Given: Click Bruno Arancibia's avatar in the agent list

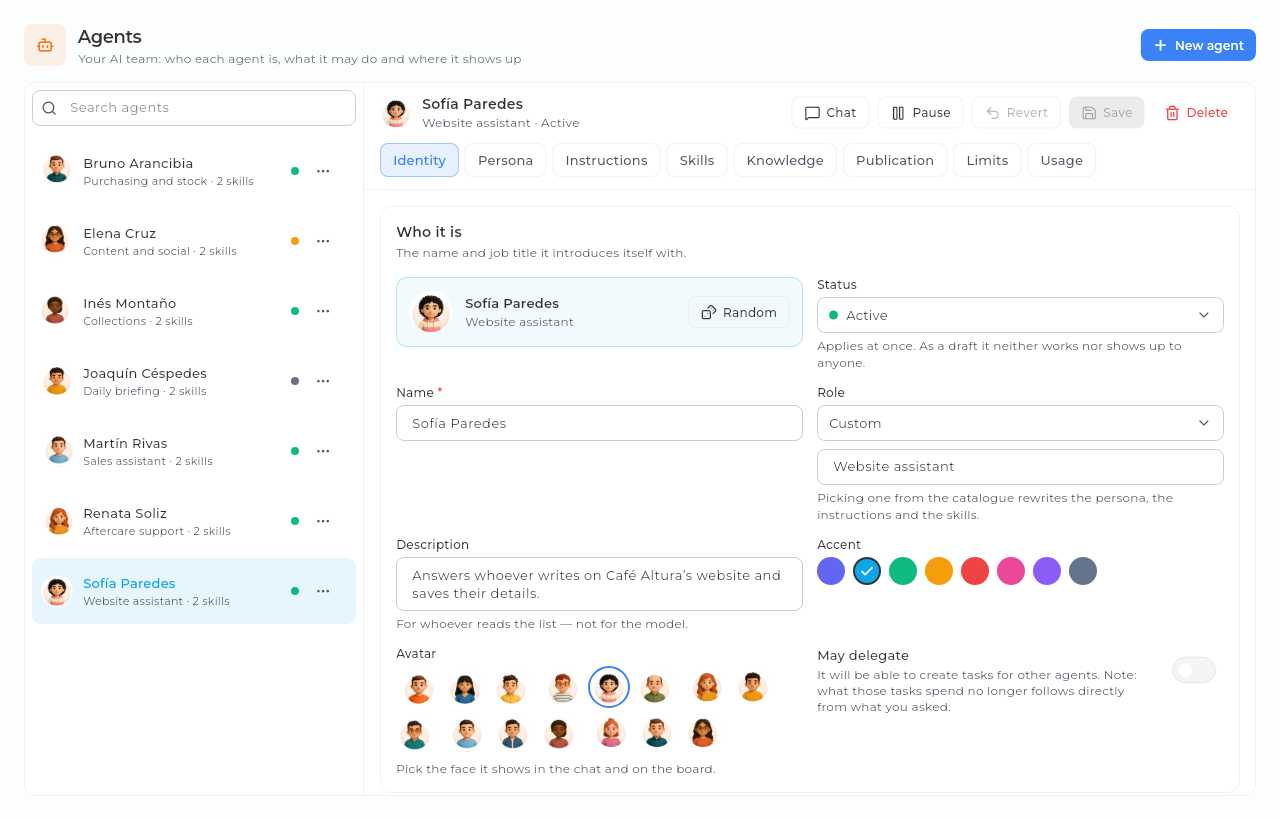Looking at the screenshot, I should (x=57, y=169).
